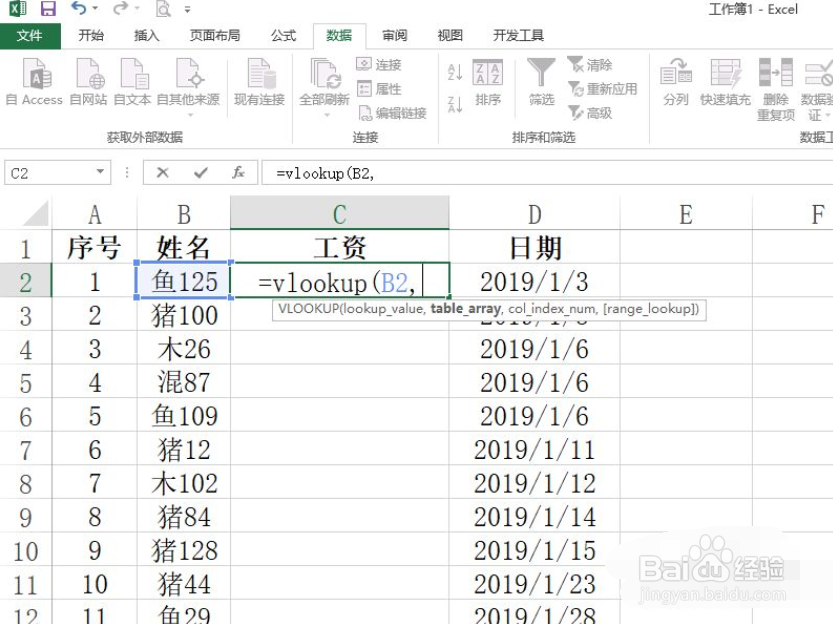
Task: Open the 文件 file menu
Action: 30,36
